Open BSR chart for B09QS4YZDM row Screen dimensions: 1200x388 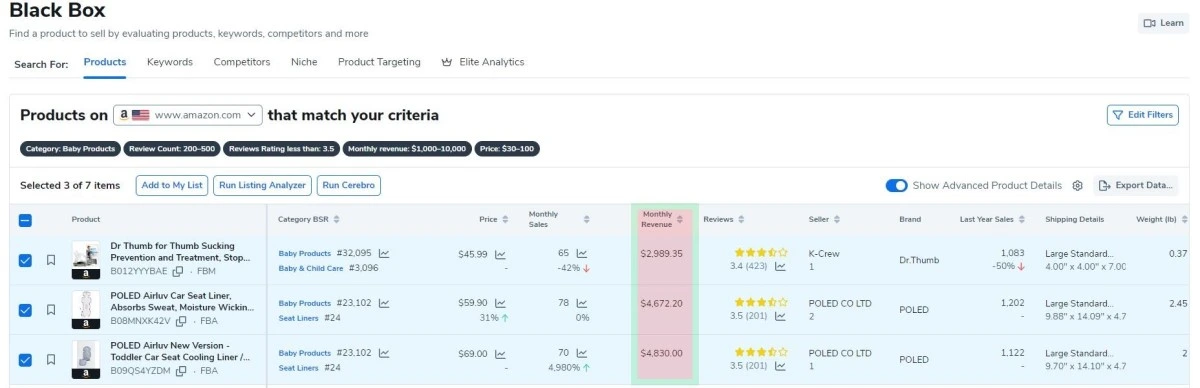click(x=384, y=353)
